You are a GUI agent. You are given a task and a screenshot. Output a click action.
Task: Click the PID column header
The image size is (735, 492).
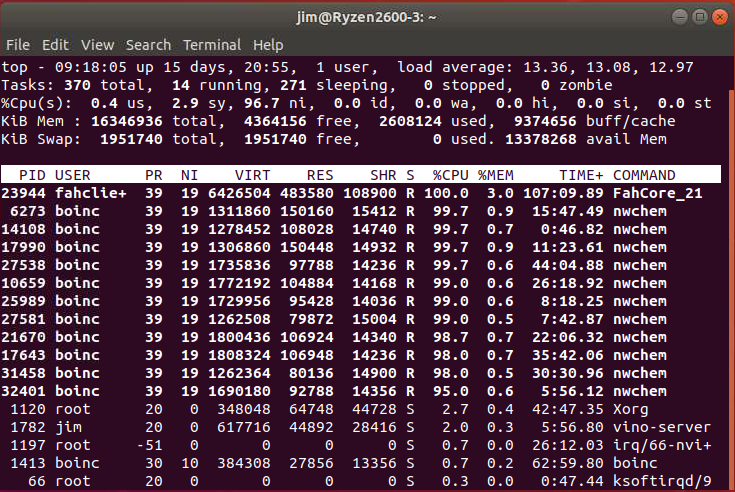point(32,175)
